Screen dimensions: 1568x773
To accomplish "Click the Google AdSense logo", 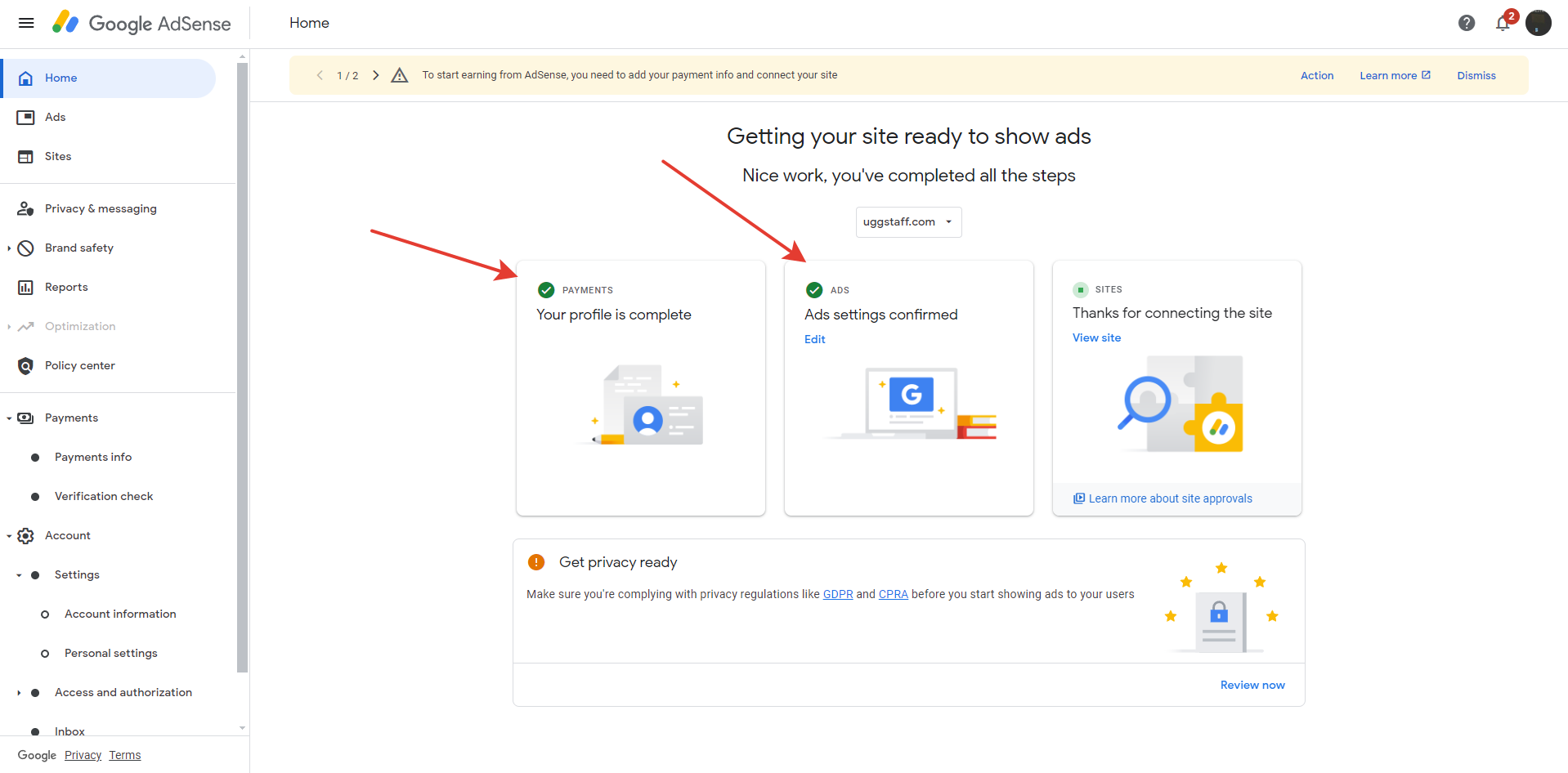I will click(x=141, y=23).
